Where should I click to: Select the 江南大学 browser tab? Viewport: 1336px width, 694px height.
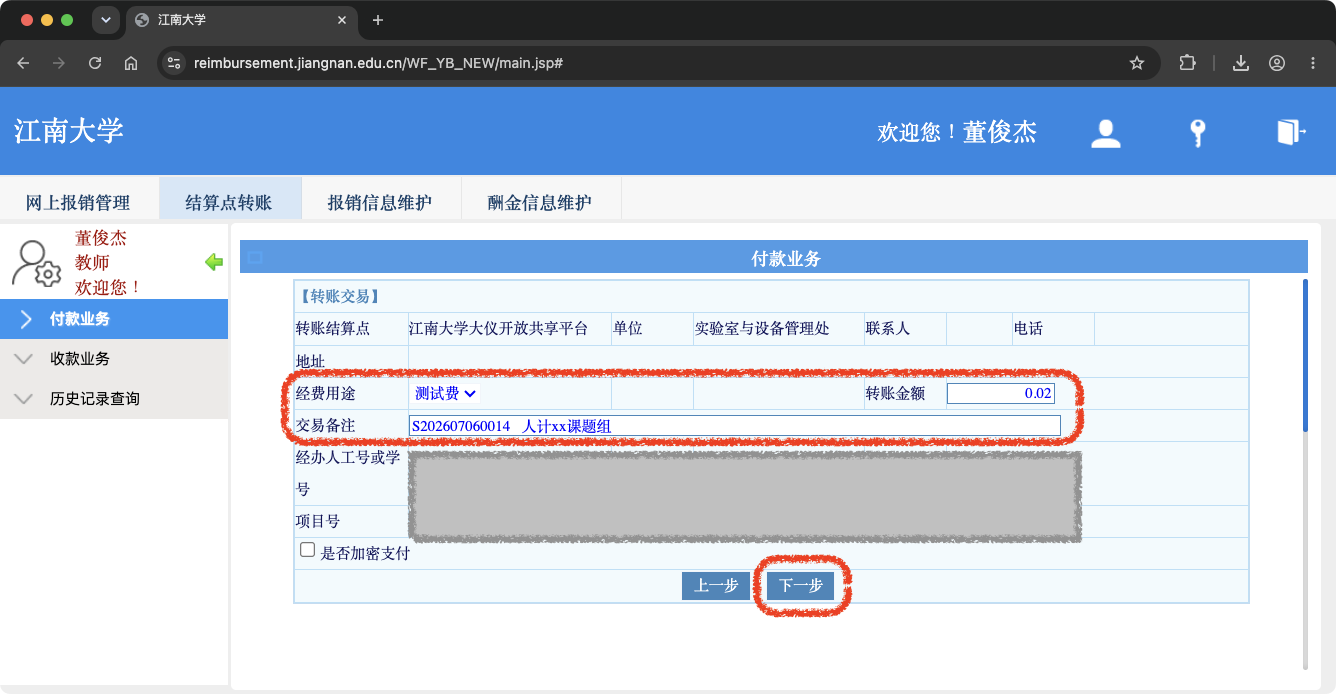[240, 20]
